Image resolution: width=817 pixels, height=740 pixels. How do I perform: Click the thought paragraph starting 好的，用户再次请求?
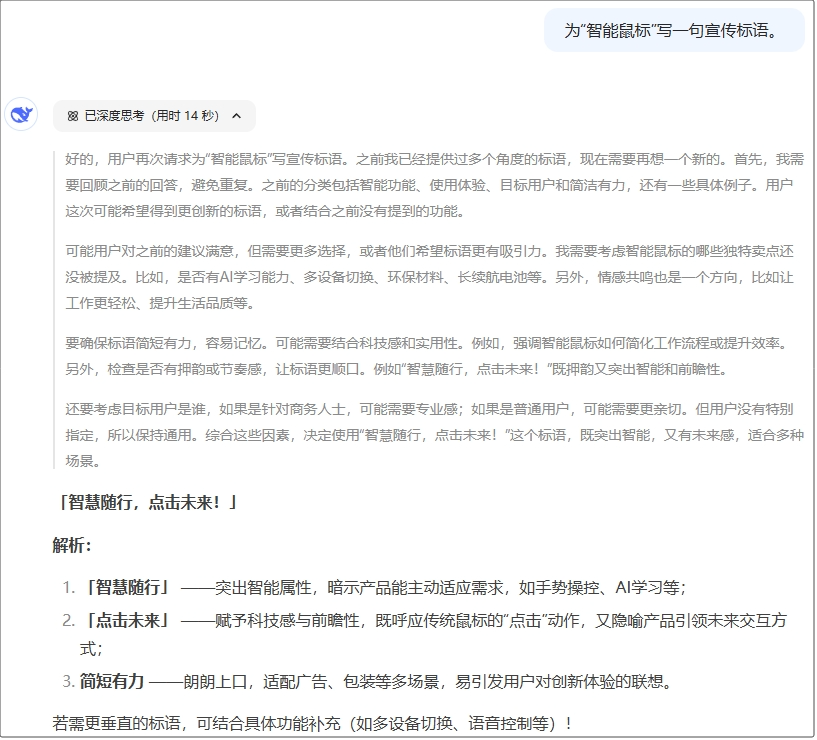tap(435, 185)
